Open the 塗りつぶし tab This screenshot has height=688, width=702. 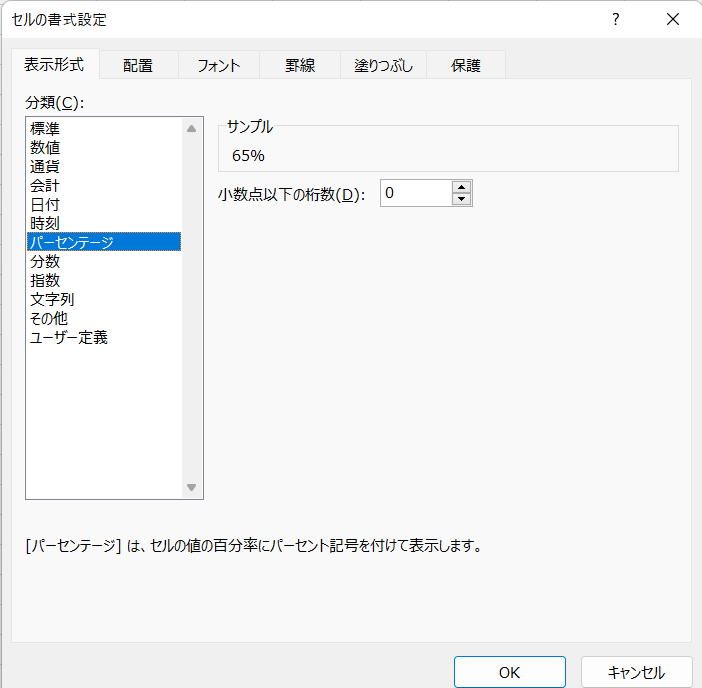pyautogui.click(x=383, y=65)
